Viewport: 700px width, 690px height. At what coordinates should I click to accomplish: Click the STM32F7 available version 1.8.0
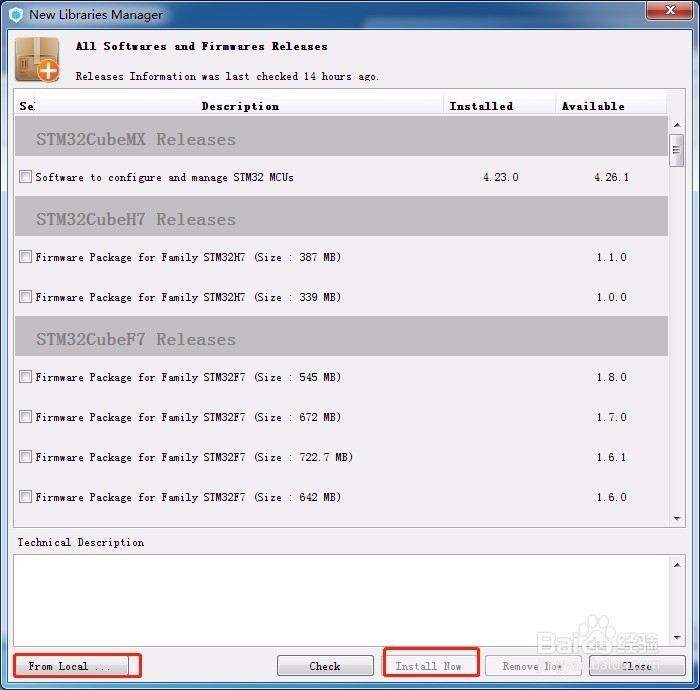point(611,377)
